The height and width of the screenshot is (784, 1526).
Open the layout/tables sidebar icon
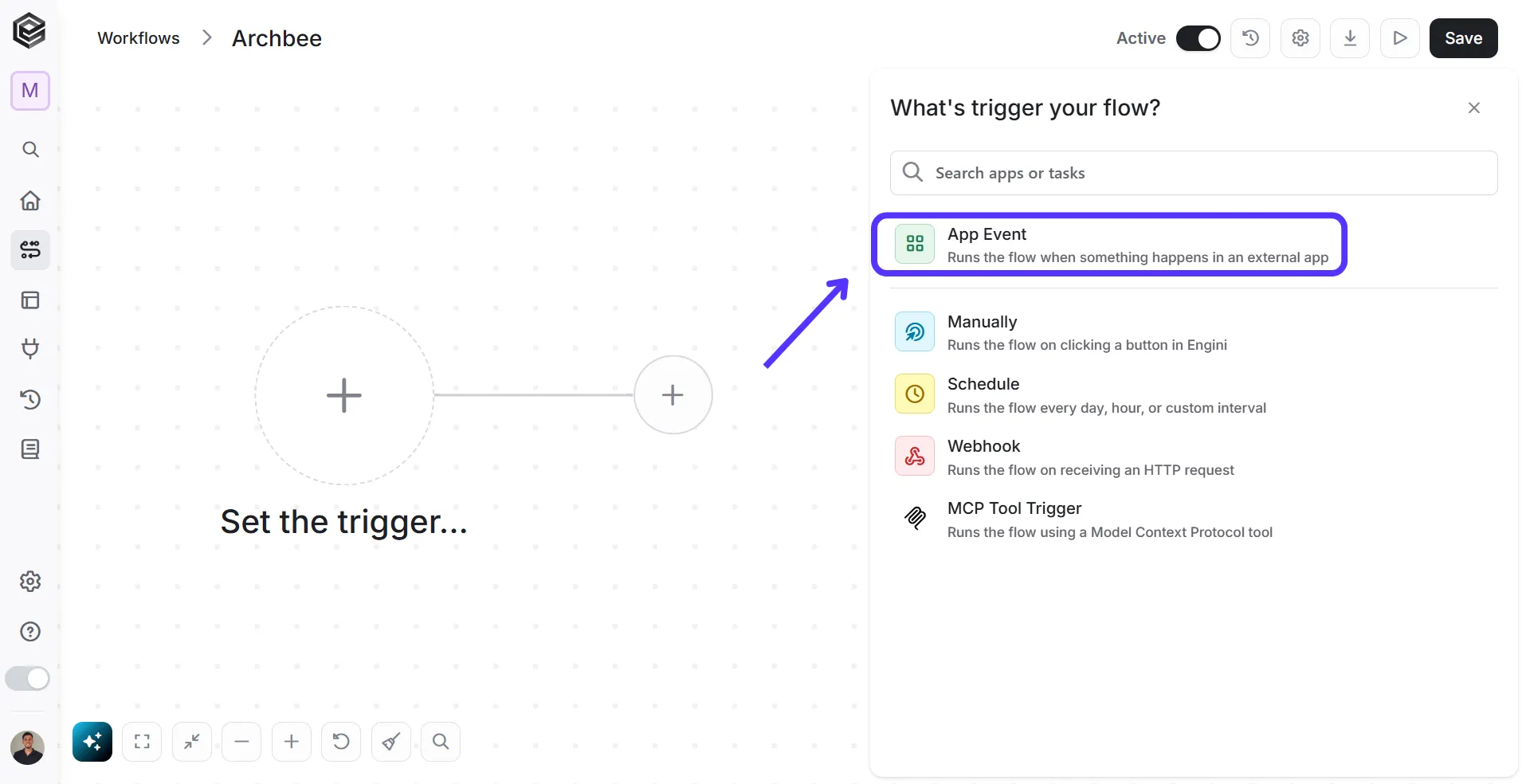30,300
